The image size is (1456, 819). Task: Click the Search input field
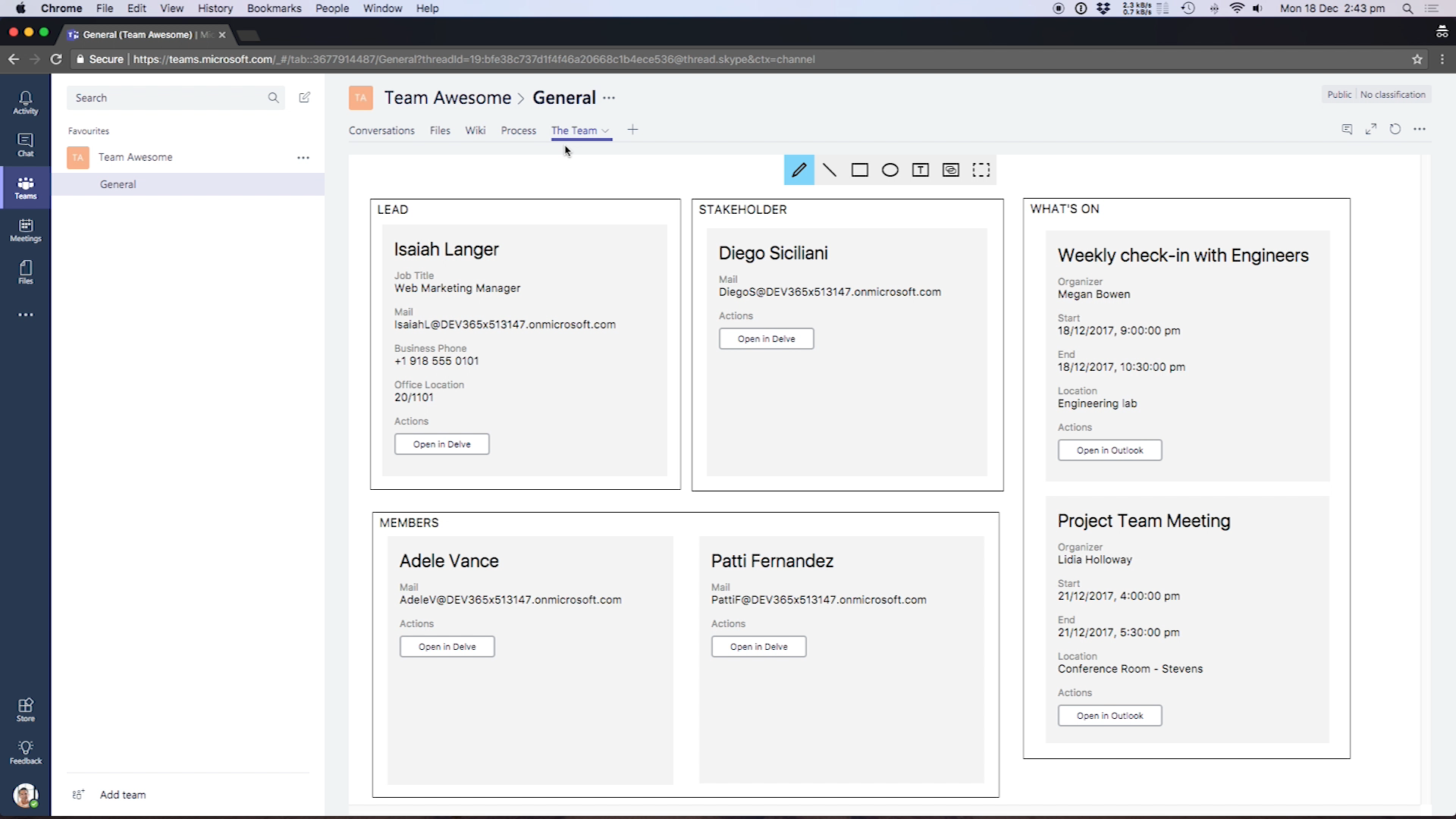pyautogui.click(x=167, y=98)
